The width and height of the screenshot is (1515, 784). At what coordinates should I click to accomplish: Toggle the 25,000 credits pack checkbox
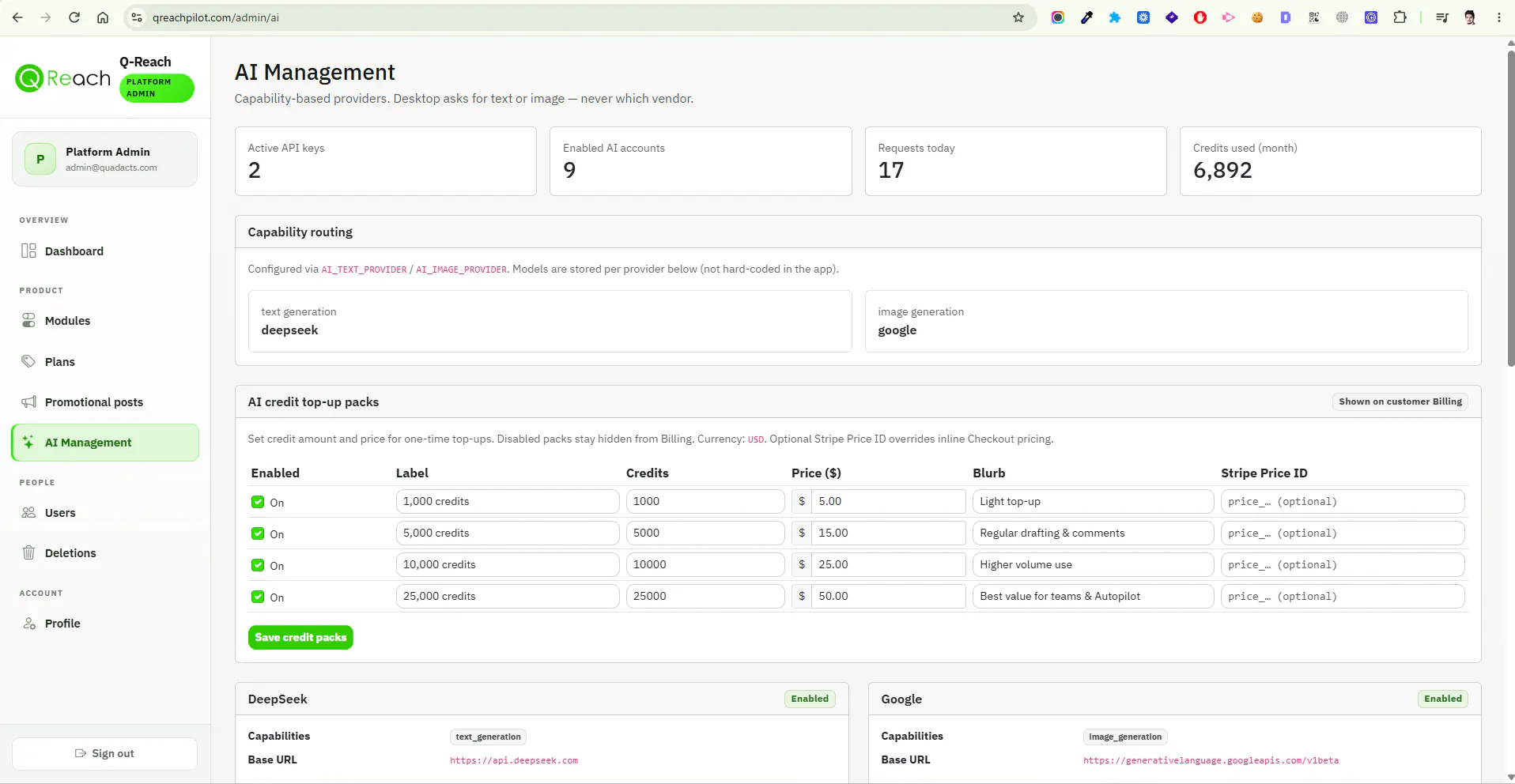pos(258,597)
